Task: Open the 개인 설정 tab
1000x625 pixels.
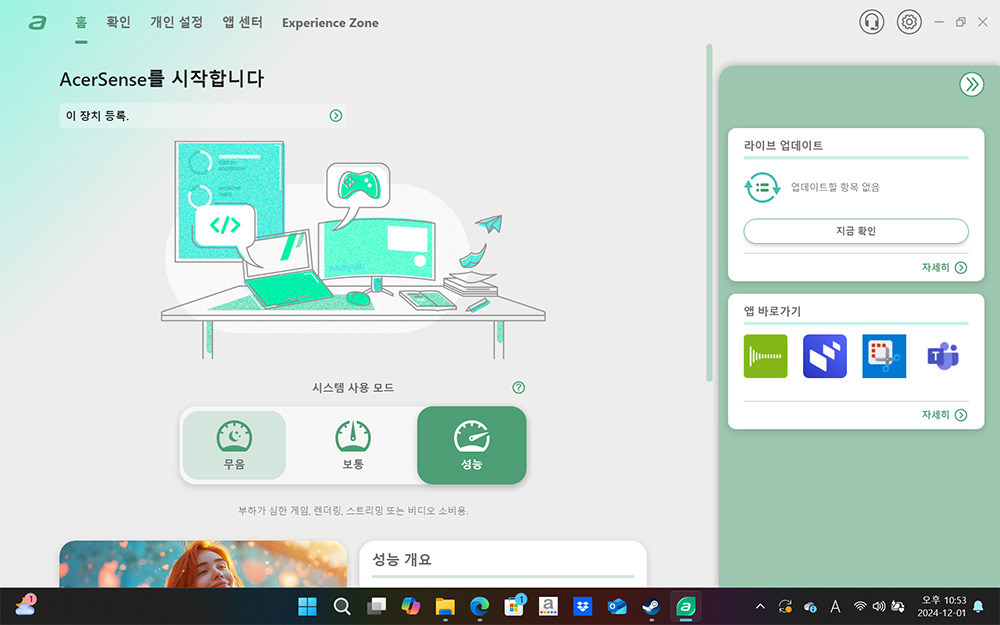Action: [x=177, y=22]
